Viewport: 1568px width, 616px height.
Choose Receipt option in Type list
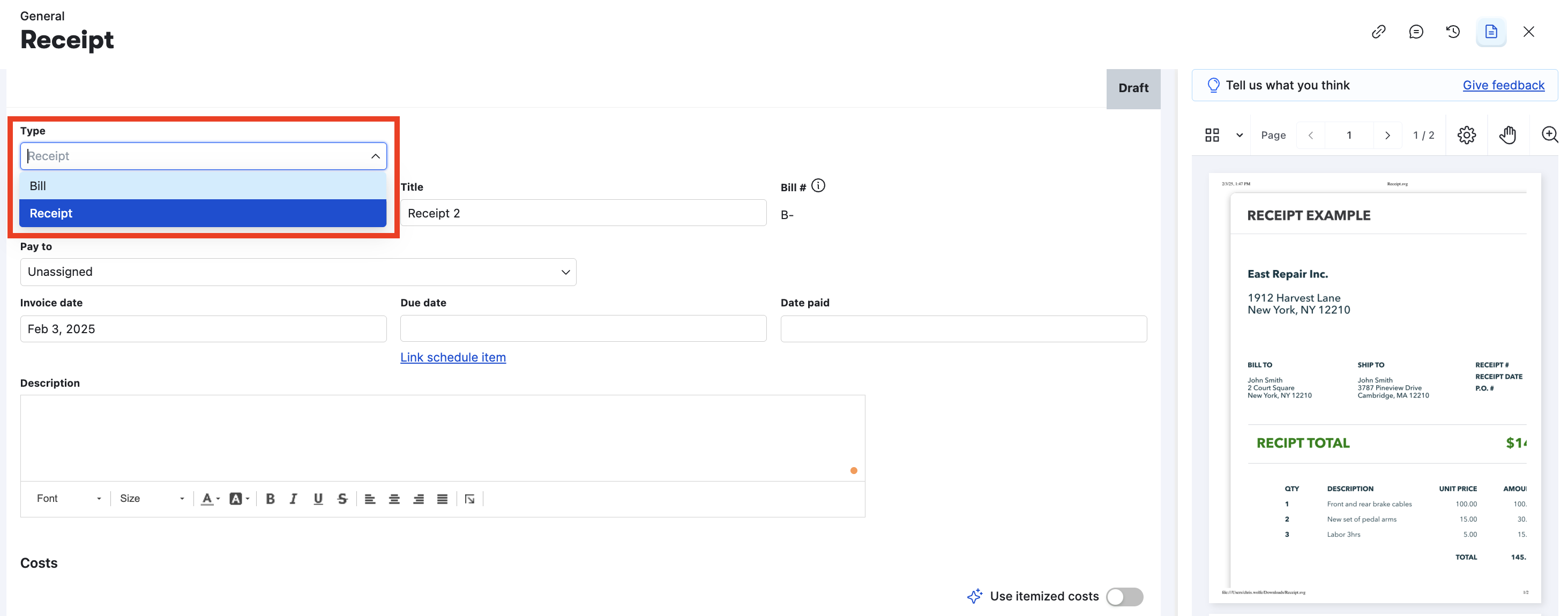pyautogui.click(x=203, y=213)
